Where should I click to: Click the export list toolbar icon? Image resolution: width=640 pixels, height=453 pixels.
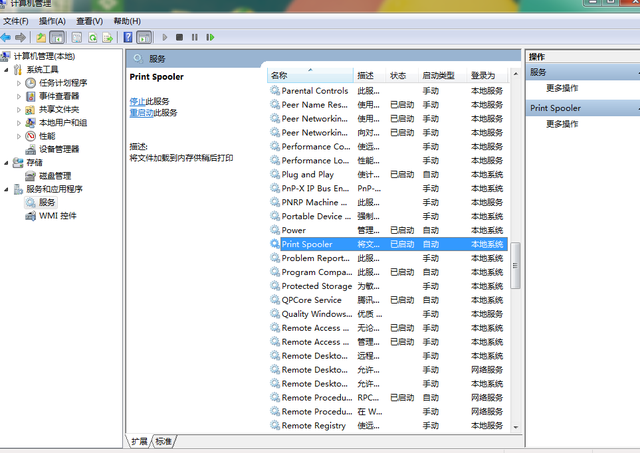pos(108,38)
